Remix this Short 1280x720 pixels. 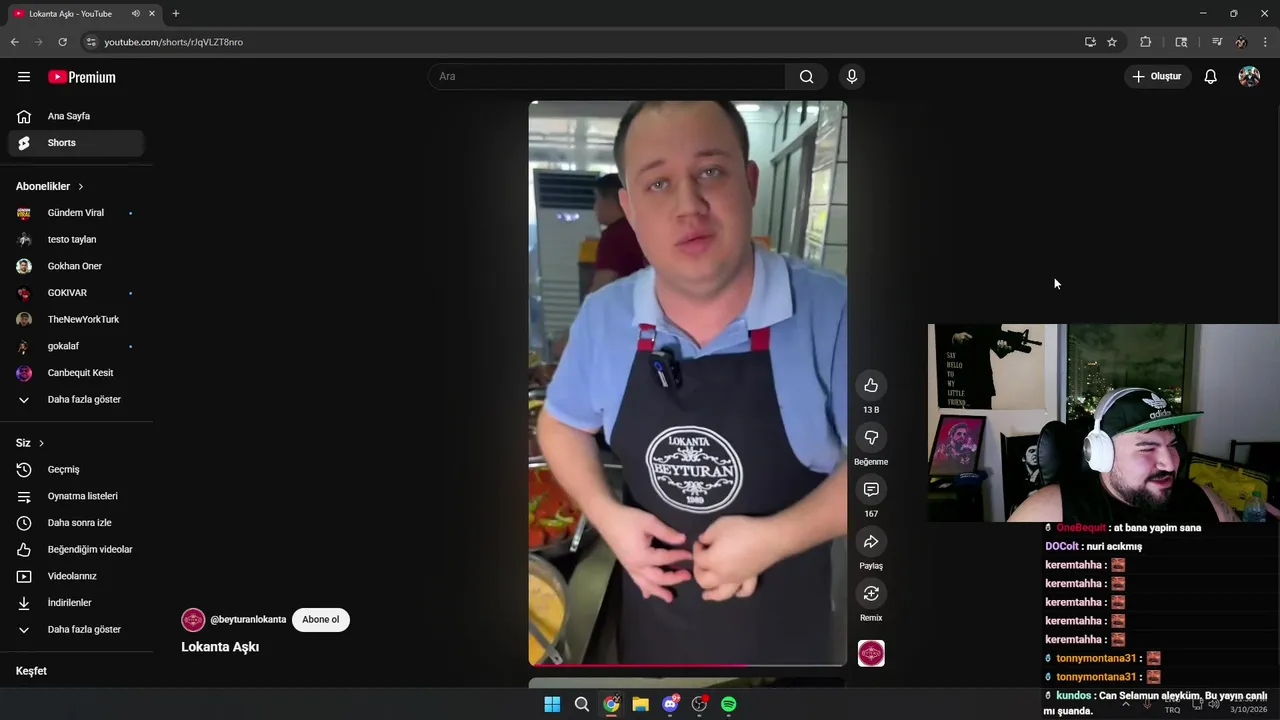click(x=871, y=594)
